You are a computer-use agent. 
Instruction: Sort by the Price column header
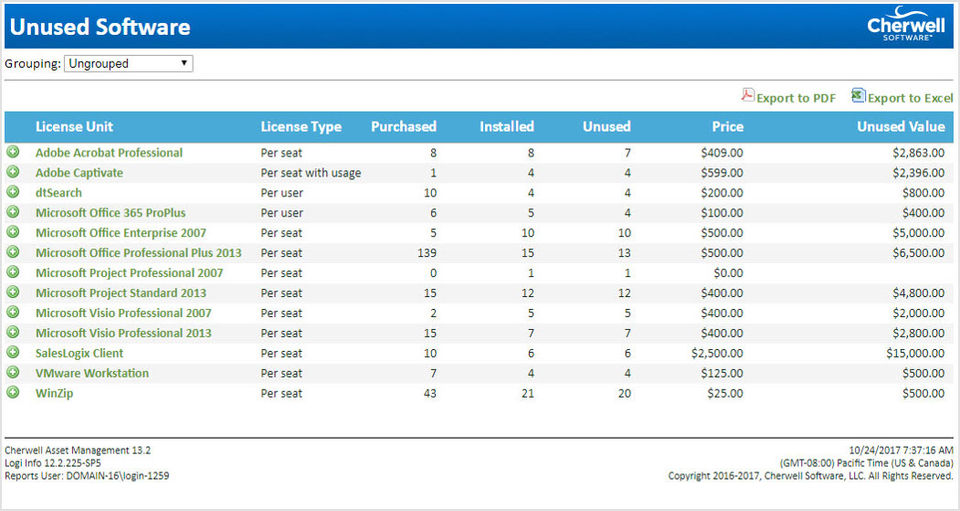click(x=727, y=127)
